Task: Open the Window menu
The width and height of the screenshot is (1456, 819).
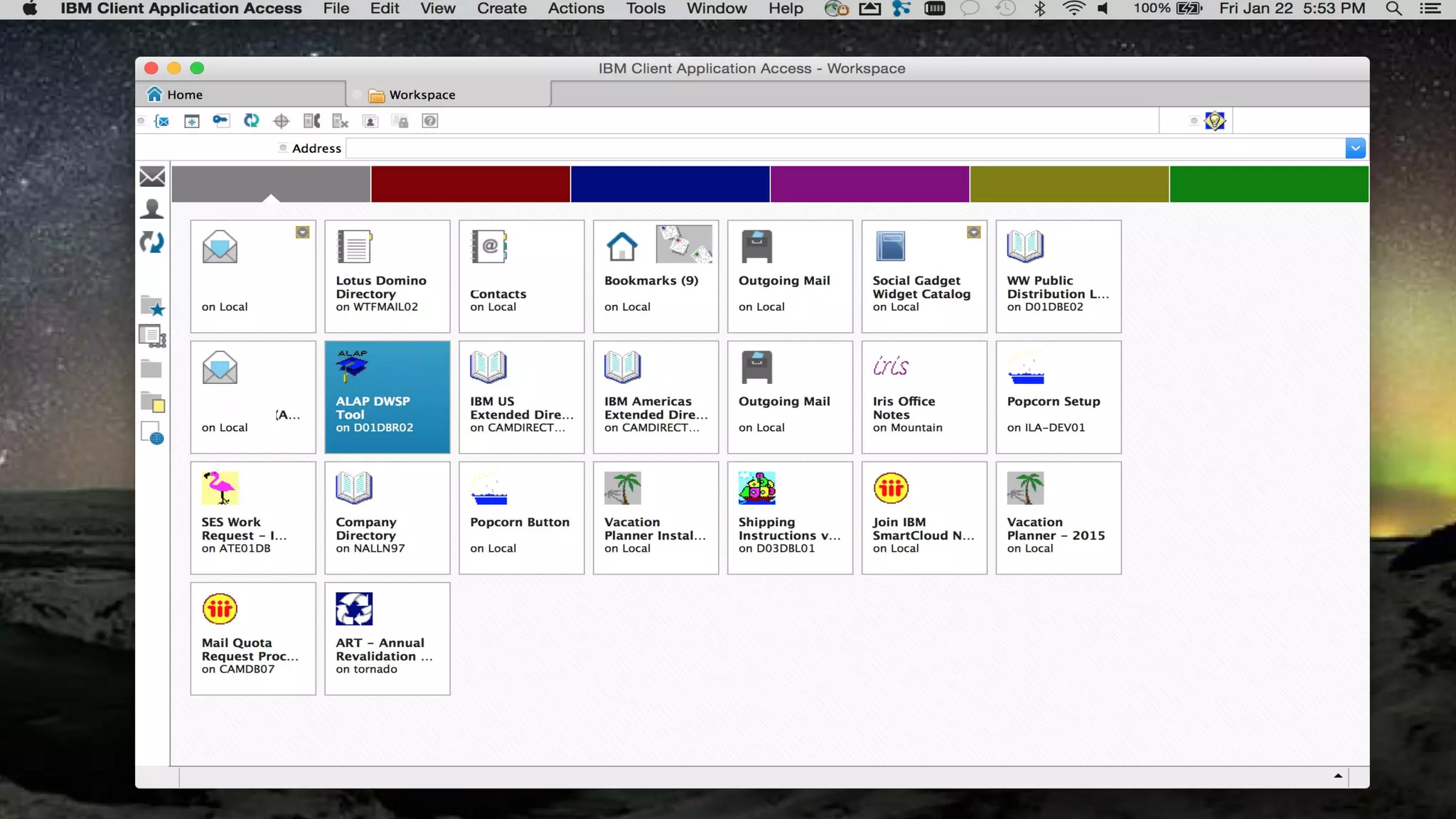Action: coord(717,9)
